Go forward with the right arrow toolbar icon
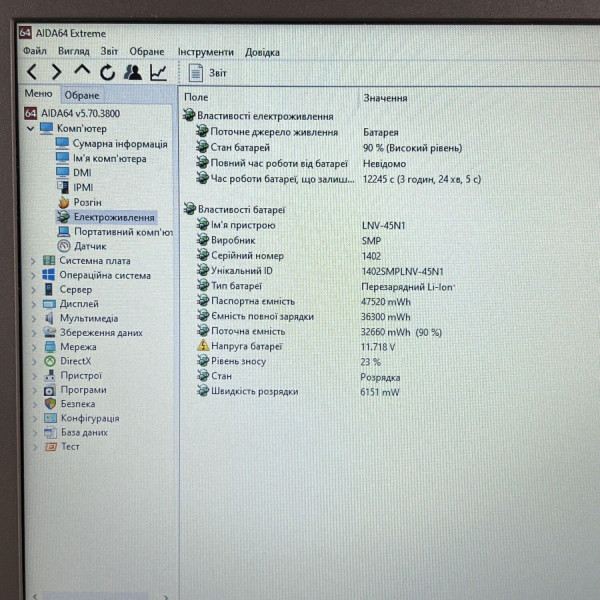The width and height of the screenshot is (600, 600). click(x=56, y=72)
